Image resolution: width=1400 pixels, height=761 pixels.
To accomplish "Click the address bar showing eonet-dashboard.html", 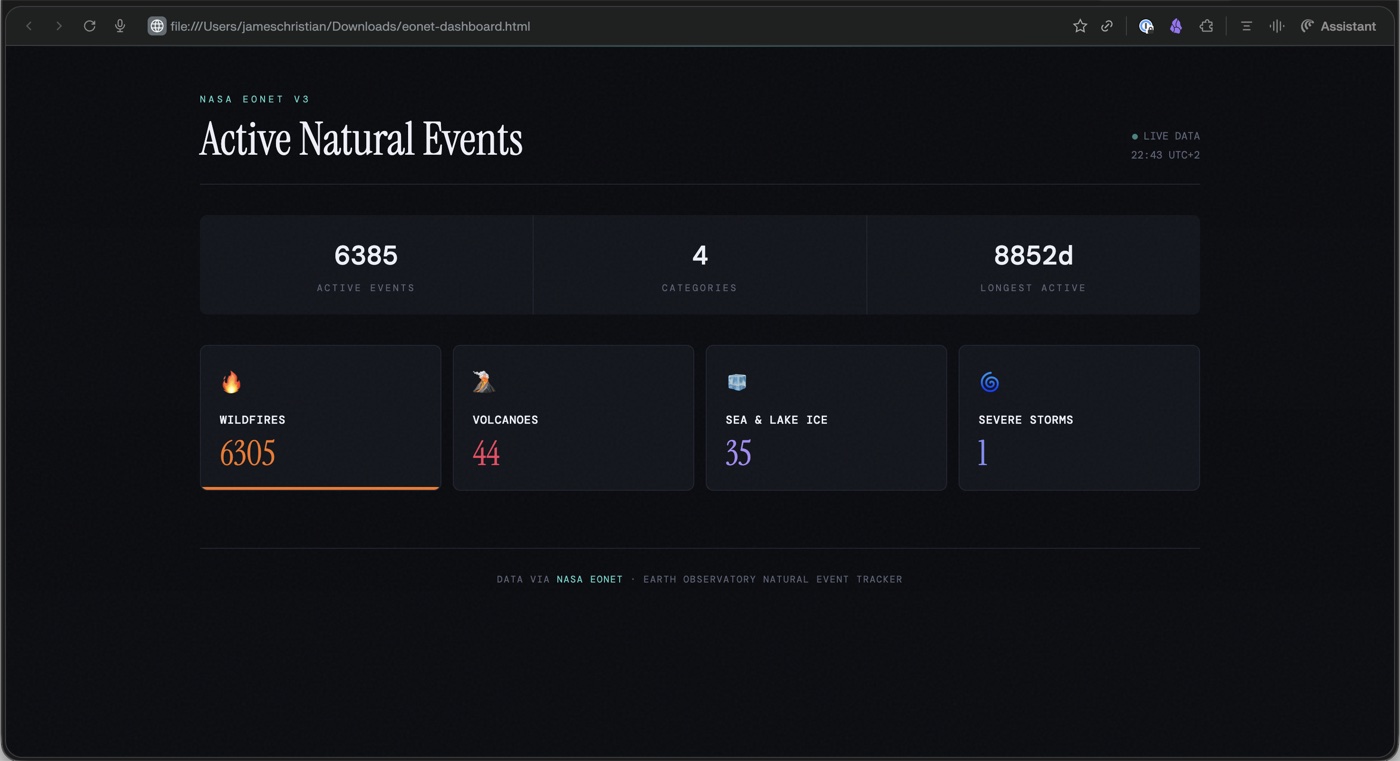I will (x=350, y=26).
